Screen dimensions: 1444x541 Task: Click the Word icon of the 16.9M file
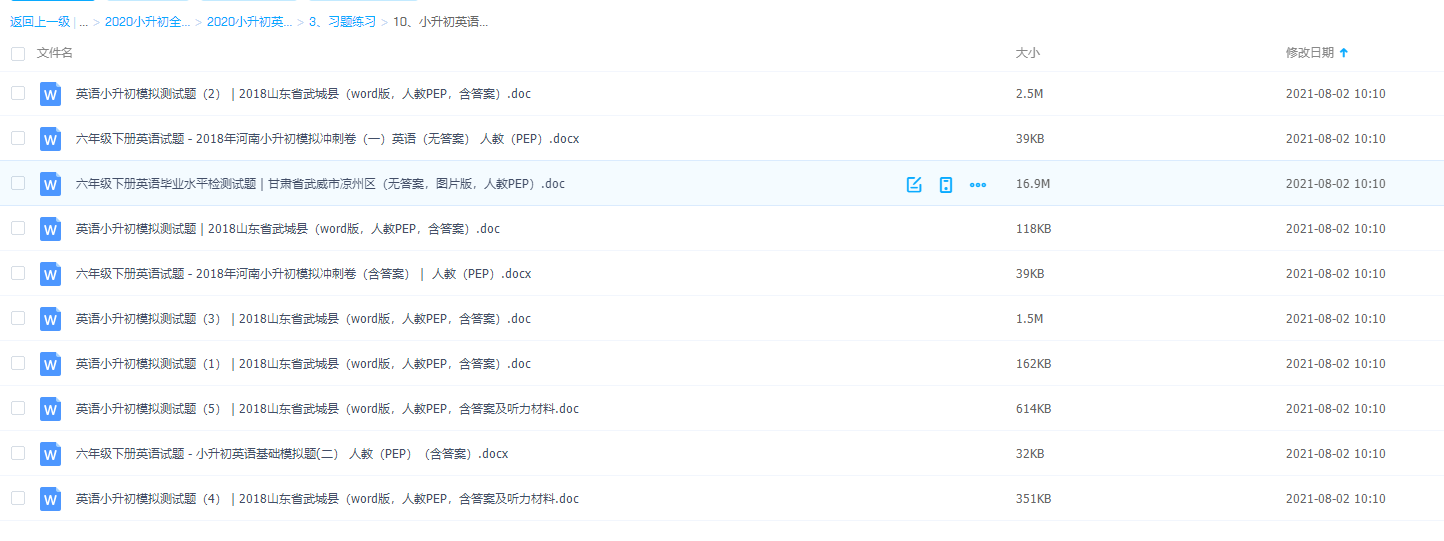(50, 184)
